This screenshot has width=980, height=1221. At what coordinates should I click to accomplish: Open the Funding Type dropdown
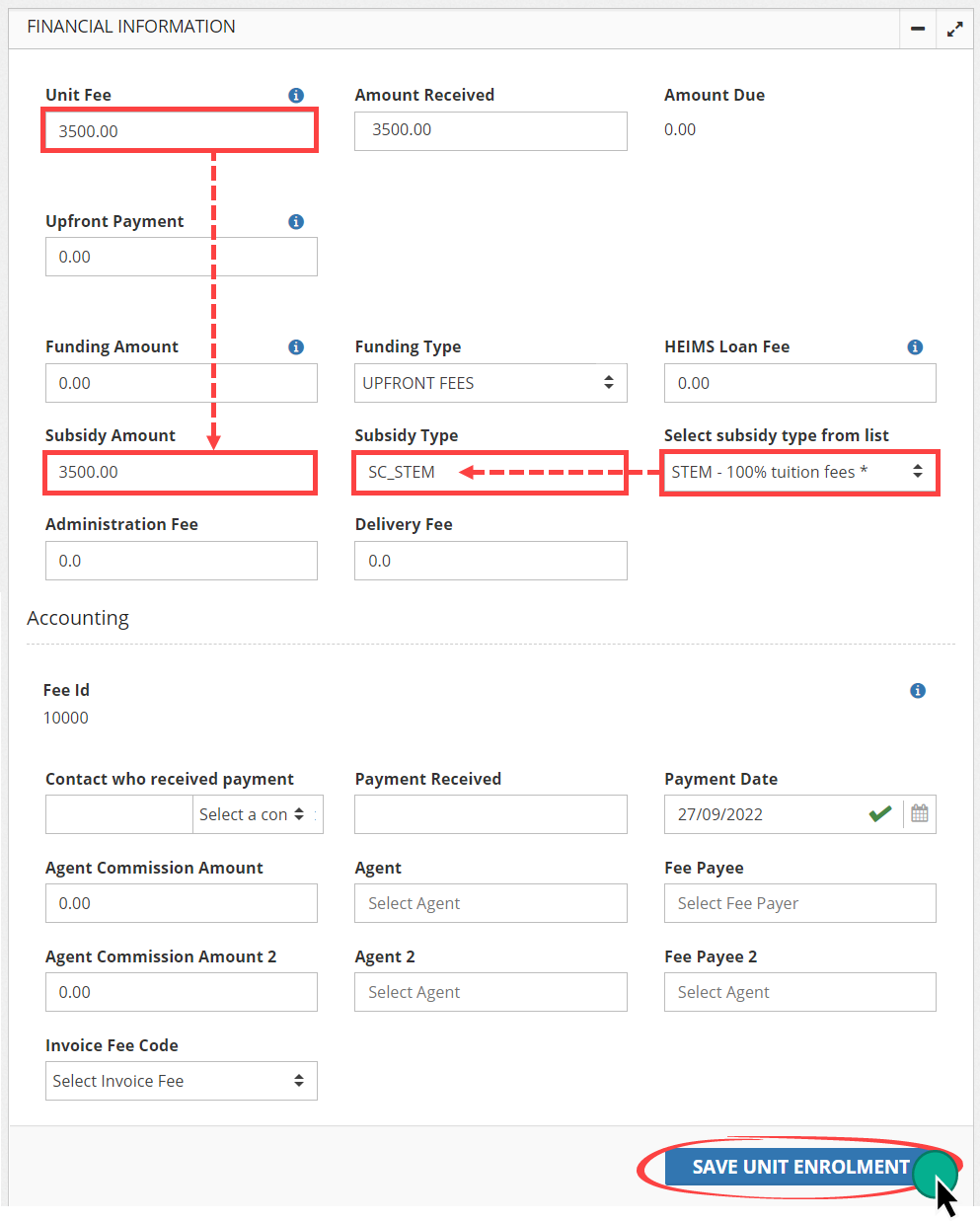(x=490, y=383)
